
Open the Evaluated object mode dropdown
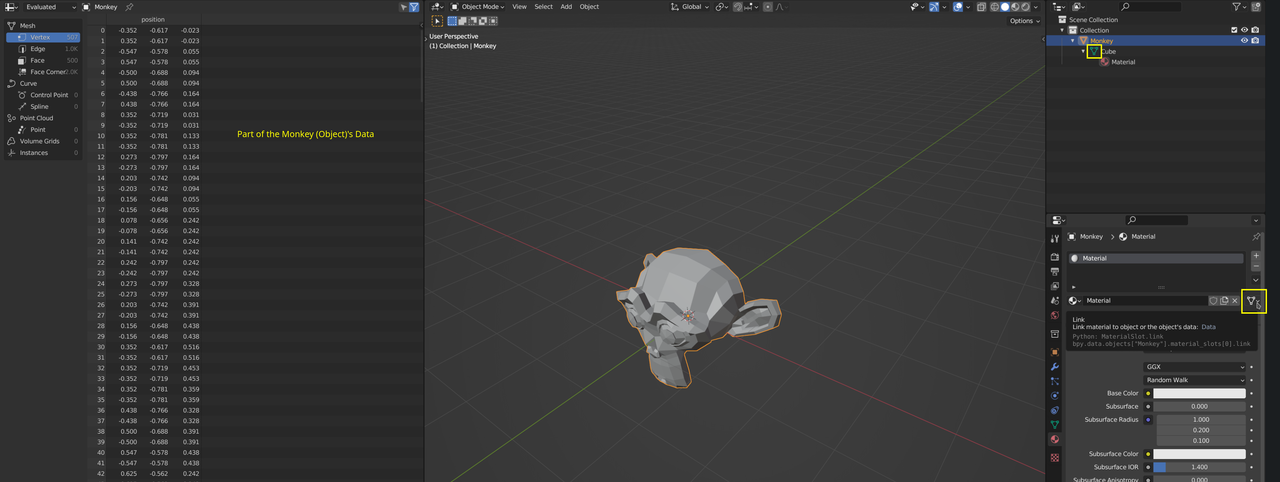51,6
